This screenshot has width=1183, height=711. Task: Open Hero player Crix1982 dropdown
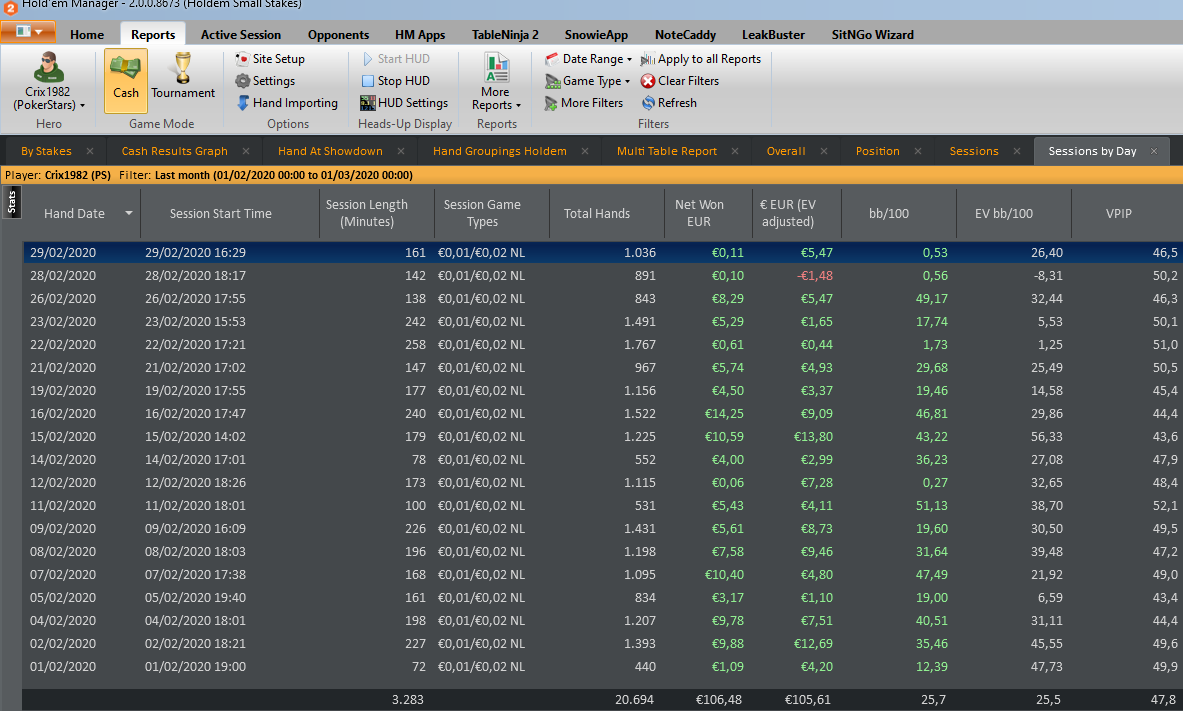click(x=49, y=98)
